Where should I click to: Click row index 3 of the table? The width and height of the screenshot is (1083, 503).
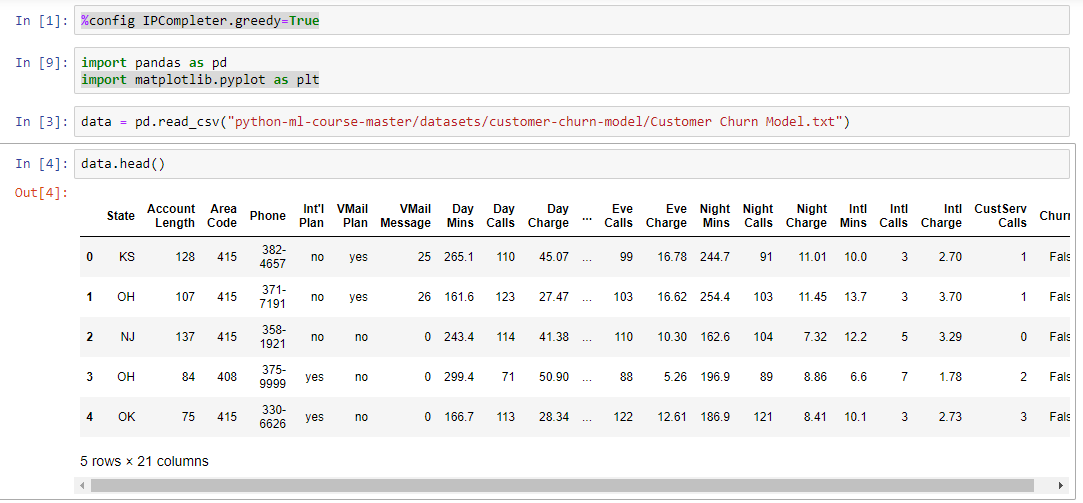coord(90,377)
